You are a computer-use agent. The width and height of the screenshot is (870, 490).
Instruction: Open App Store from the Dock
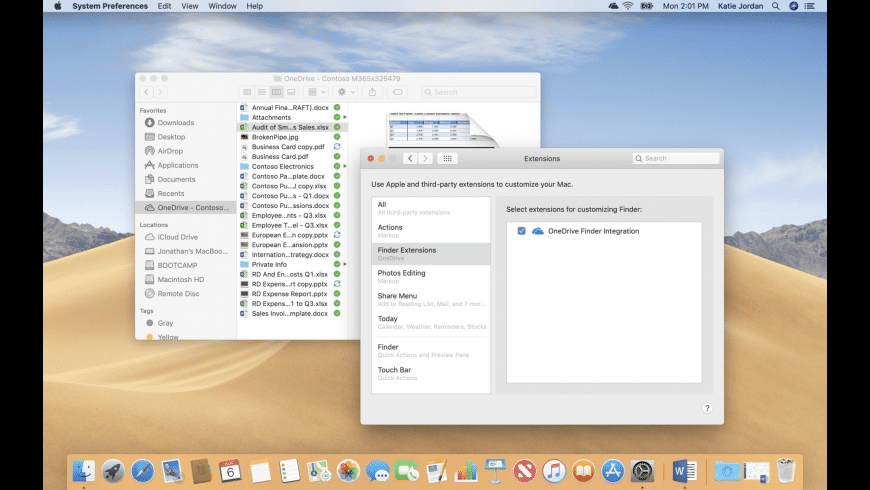pos(613,470)
